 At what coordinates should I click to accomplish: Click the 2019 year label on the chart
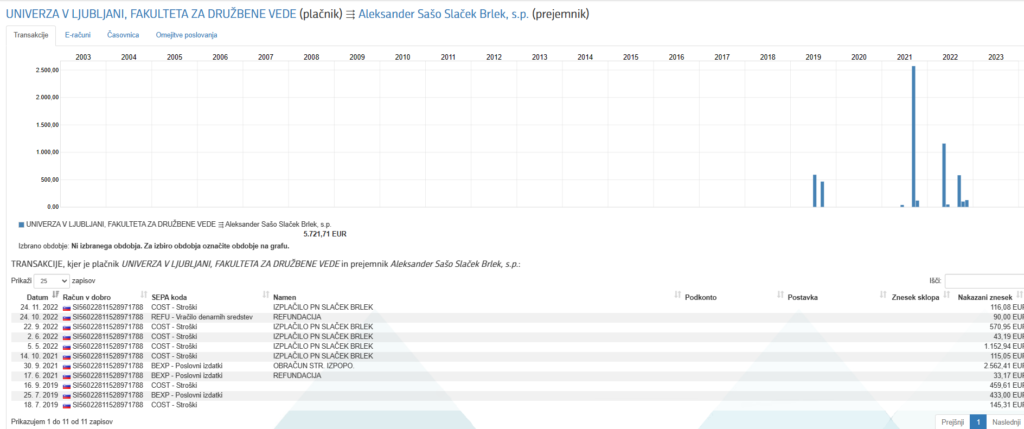click(813, 57)
